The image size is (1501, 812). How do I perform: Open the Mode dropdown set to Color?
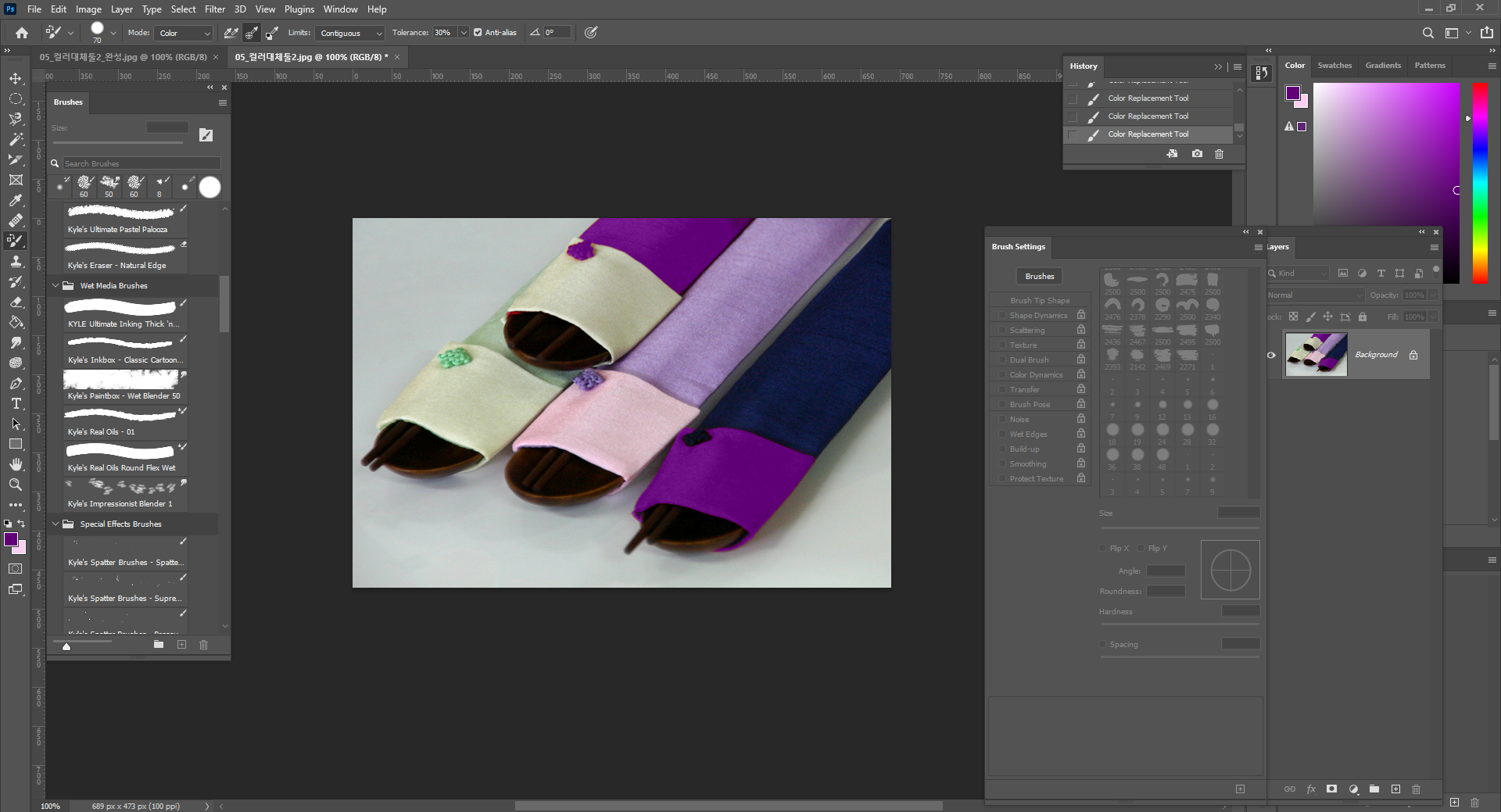pyautogui.click(x=184, y=33)
